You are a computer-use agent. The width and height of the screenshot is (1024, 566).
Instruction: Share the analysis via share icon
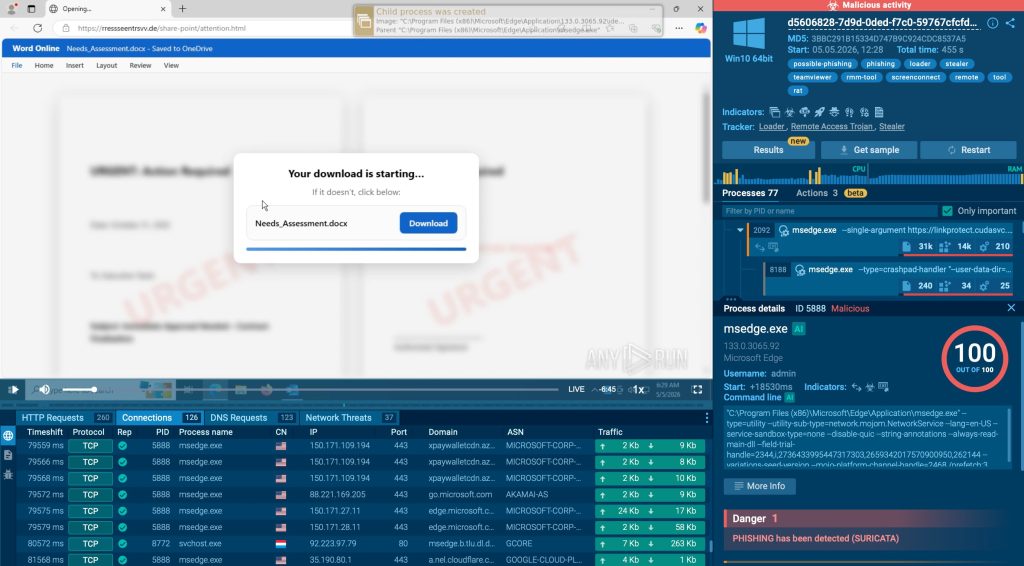coord(1010,23)
